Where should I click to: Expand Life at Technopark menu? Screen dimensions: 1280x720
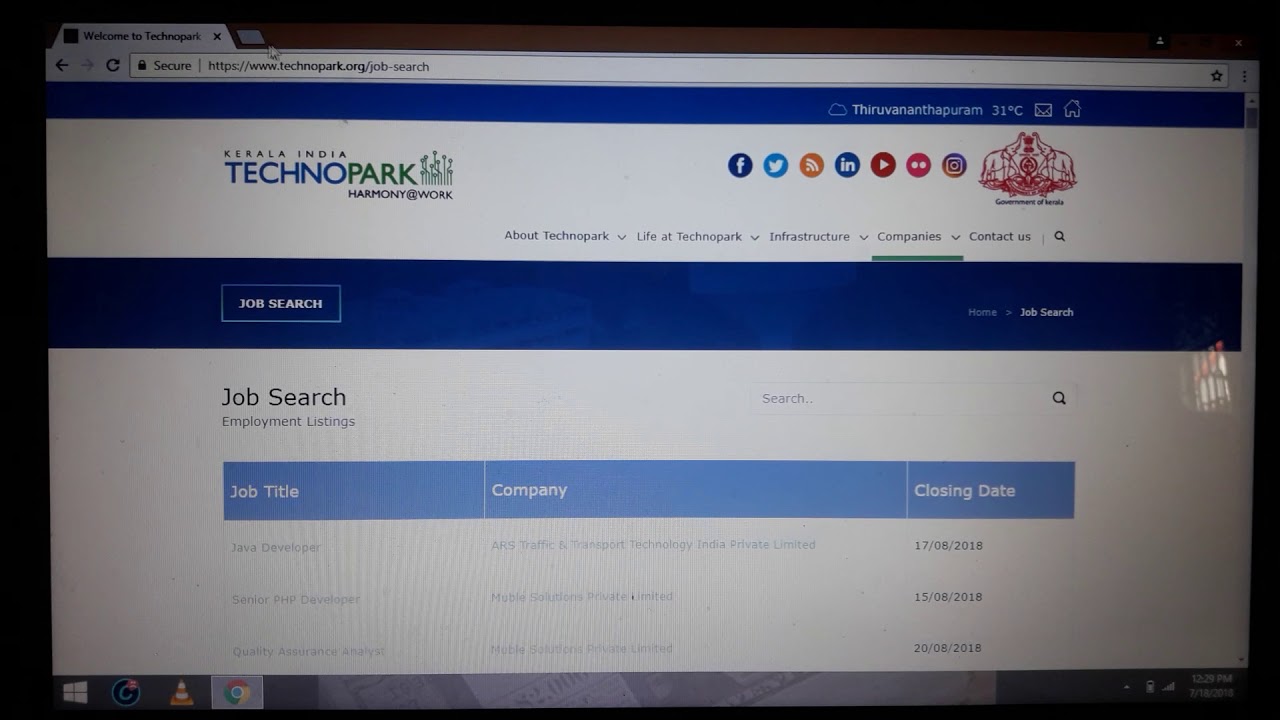(698, 237)
